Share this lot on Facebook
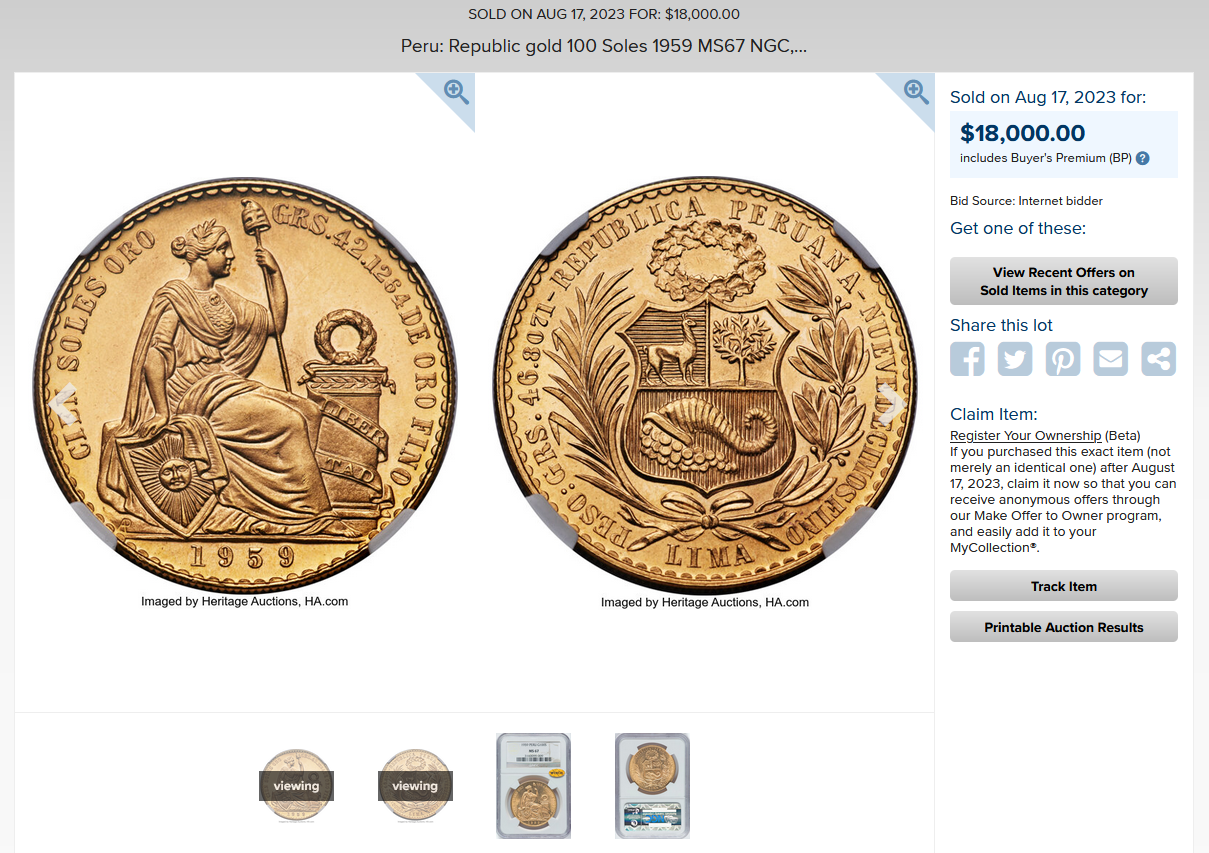1209x853 pixels. click(x=967, y=359)
